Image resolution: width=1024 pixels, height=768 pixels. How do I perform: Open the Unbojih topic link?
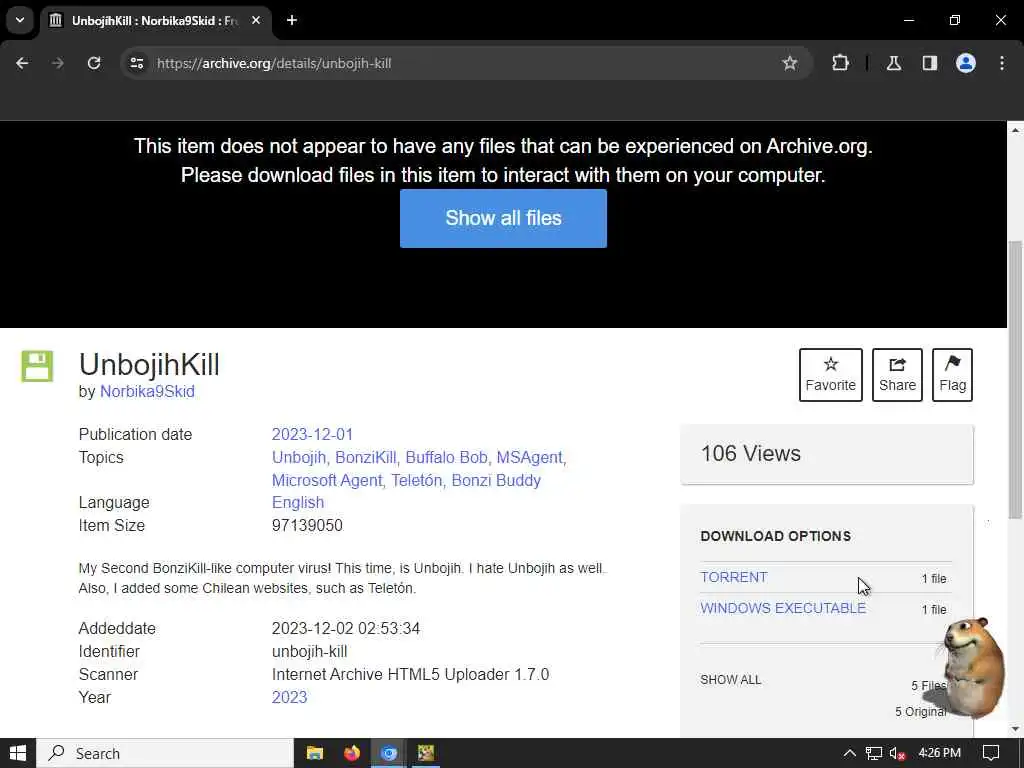(x=300, y=457)
